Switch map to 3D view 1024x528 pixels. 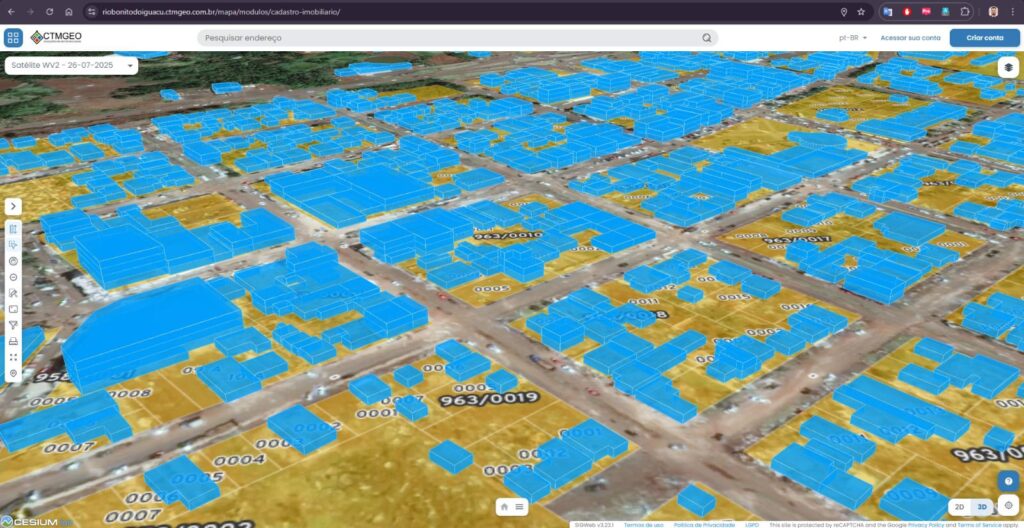[x=982, y=507]
